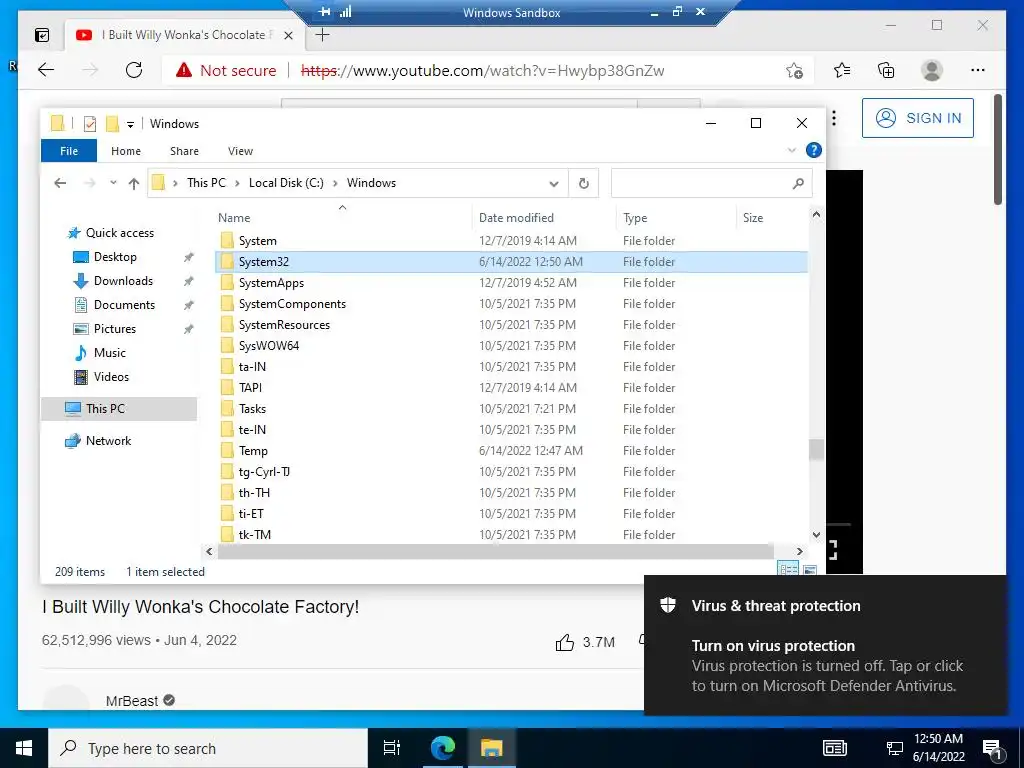Click the Edge back arrow button
Screen dimensions: 1024x768
coord(46,70)
